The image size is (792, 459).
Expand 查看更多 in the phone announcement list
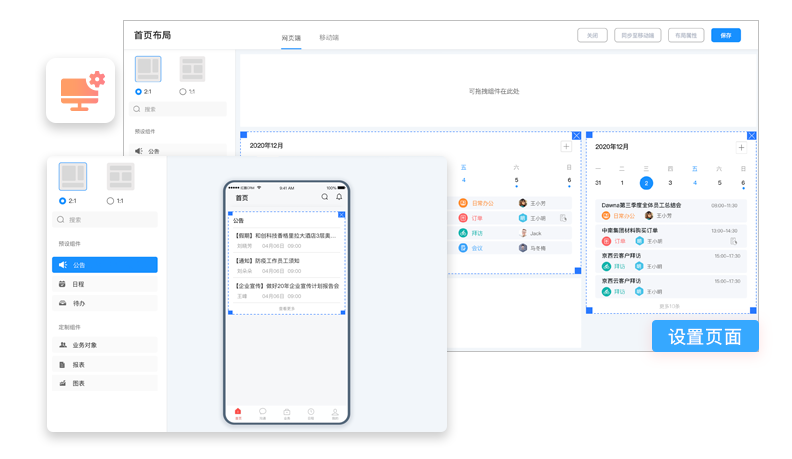pyautogui.click(x=287, y=308)
